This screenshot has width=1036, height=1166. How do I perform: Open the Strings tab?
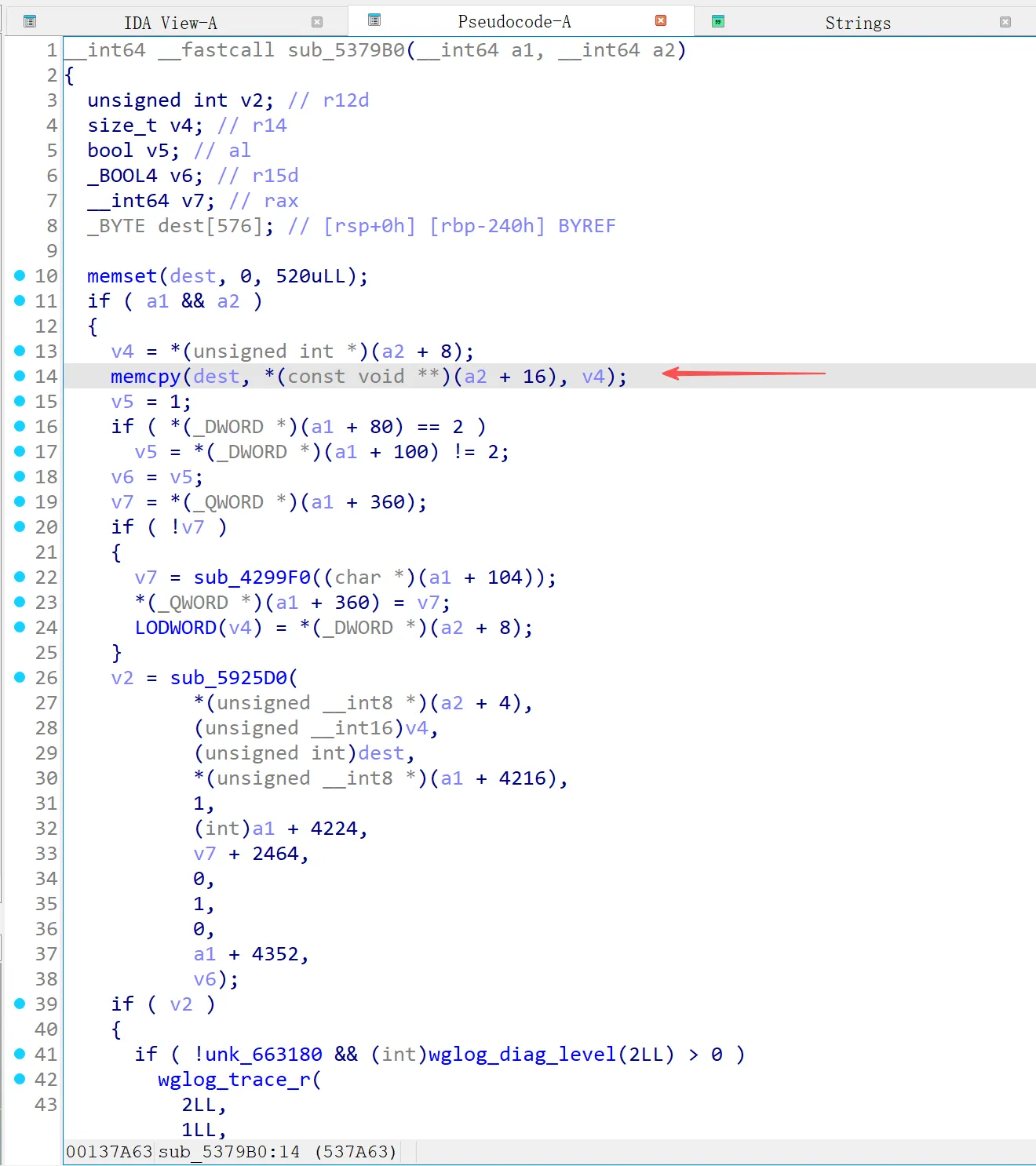point(857,23)
